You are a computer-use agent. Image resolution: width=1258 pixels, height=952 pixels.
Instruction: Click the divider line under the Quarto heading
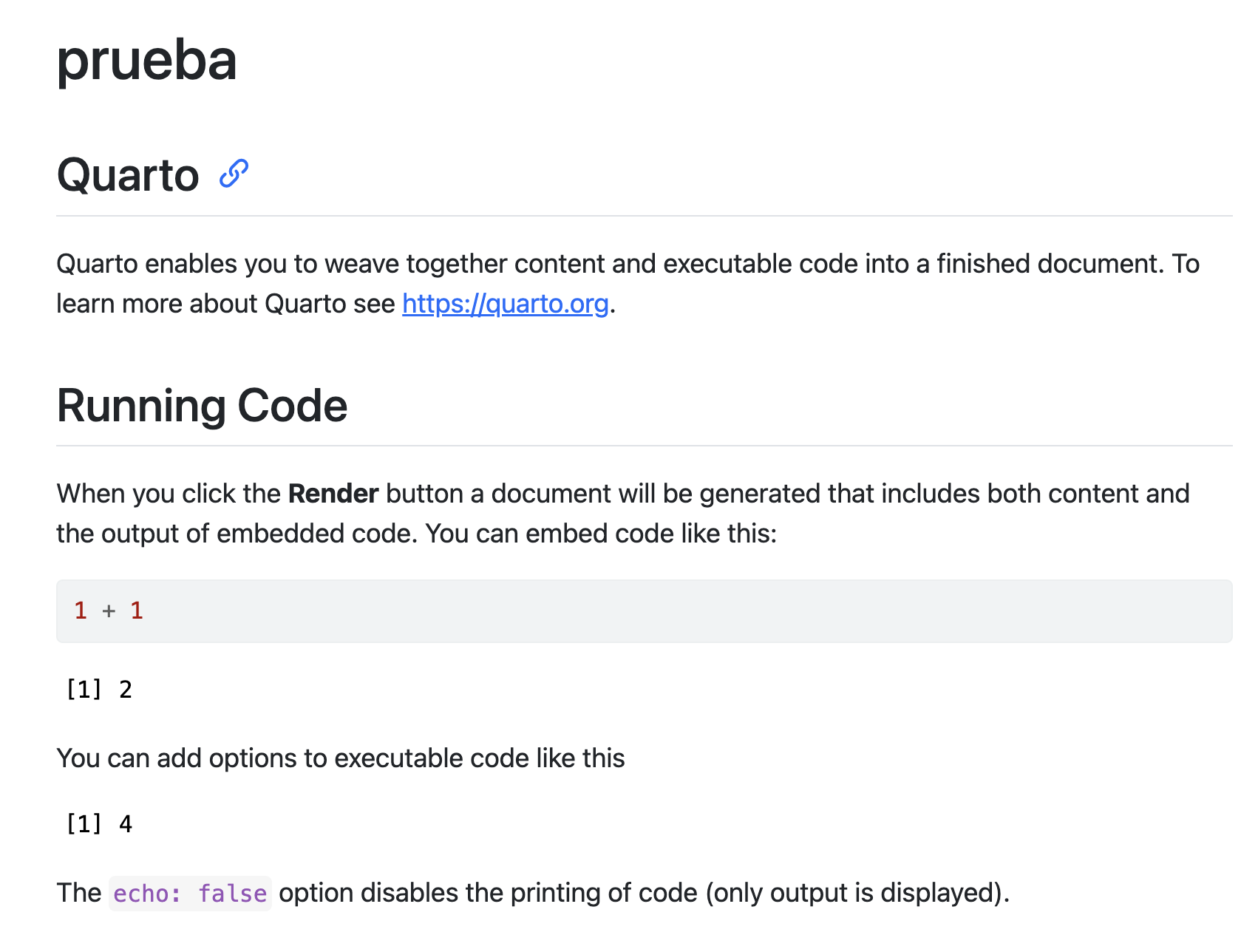(643, 216)
